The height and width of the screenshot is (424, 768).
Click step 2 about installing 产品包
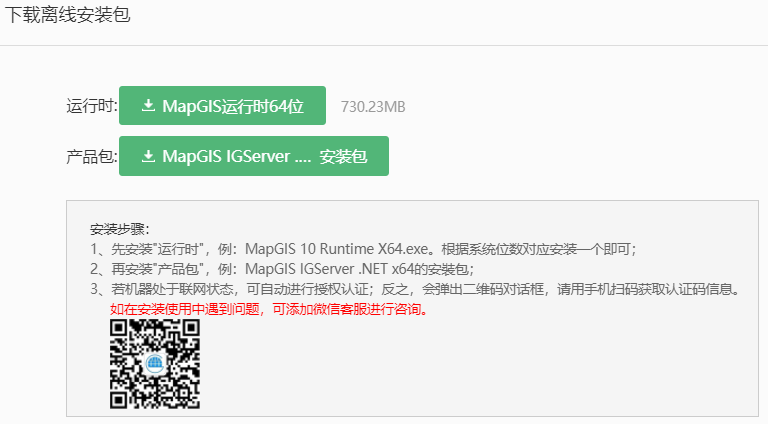(x=282, y=269)
